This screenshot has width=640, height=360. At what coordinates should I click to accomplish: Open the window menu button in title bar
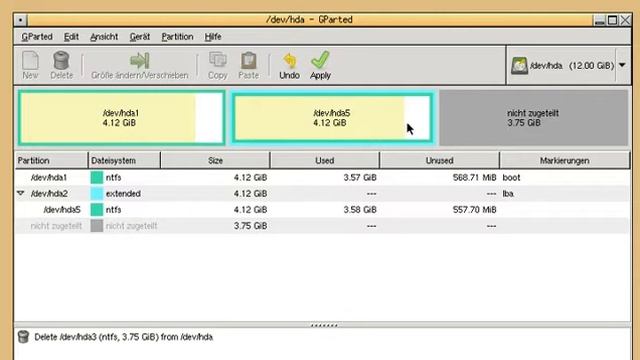(20, 20)
